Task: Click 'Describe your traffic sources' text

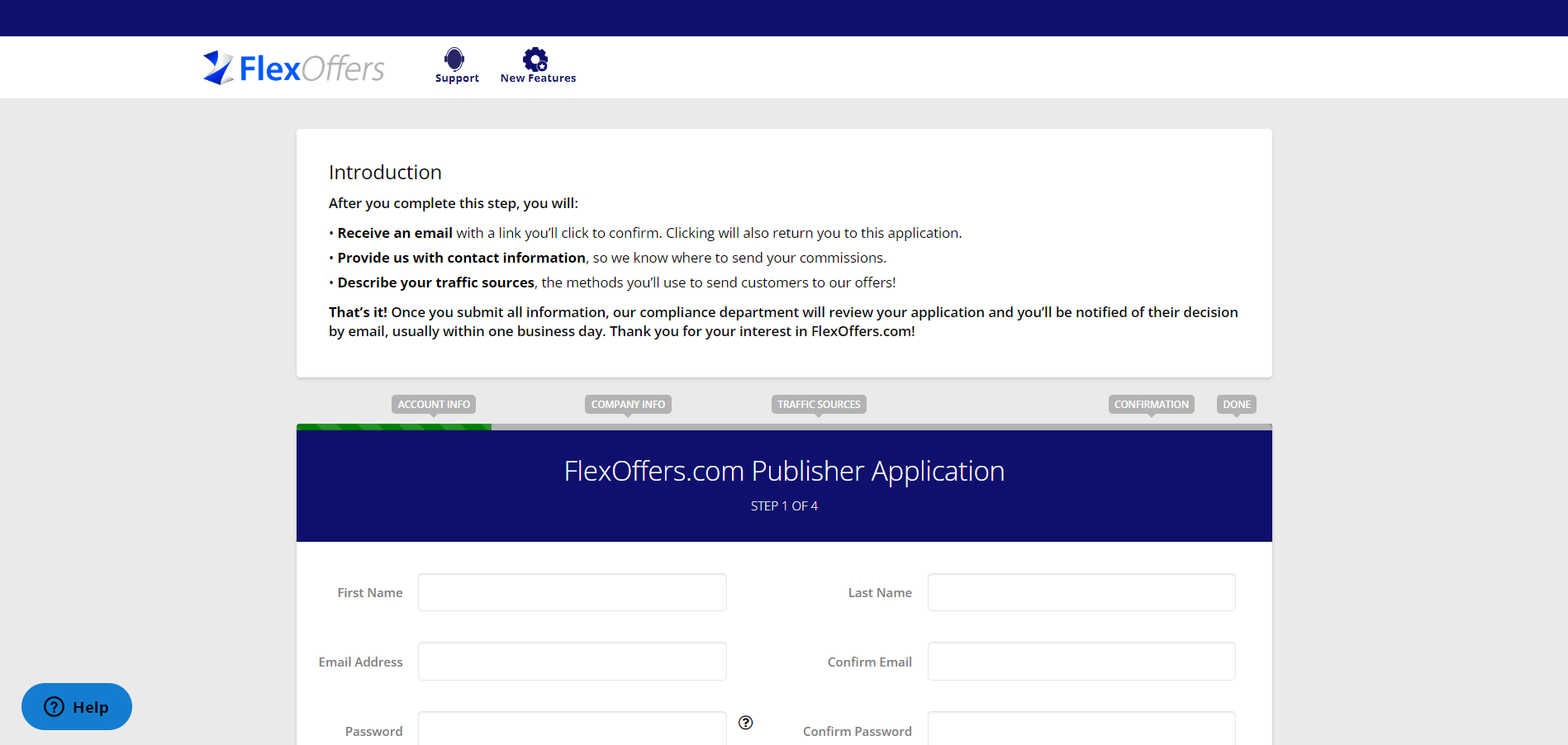Action: (x=435, y=282)
